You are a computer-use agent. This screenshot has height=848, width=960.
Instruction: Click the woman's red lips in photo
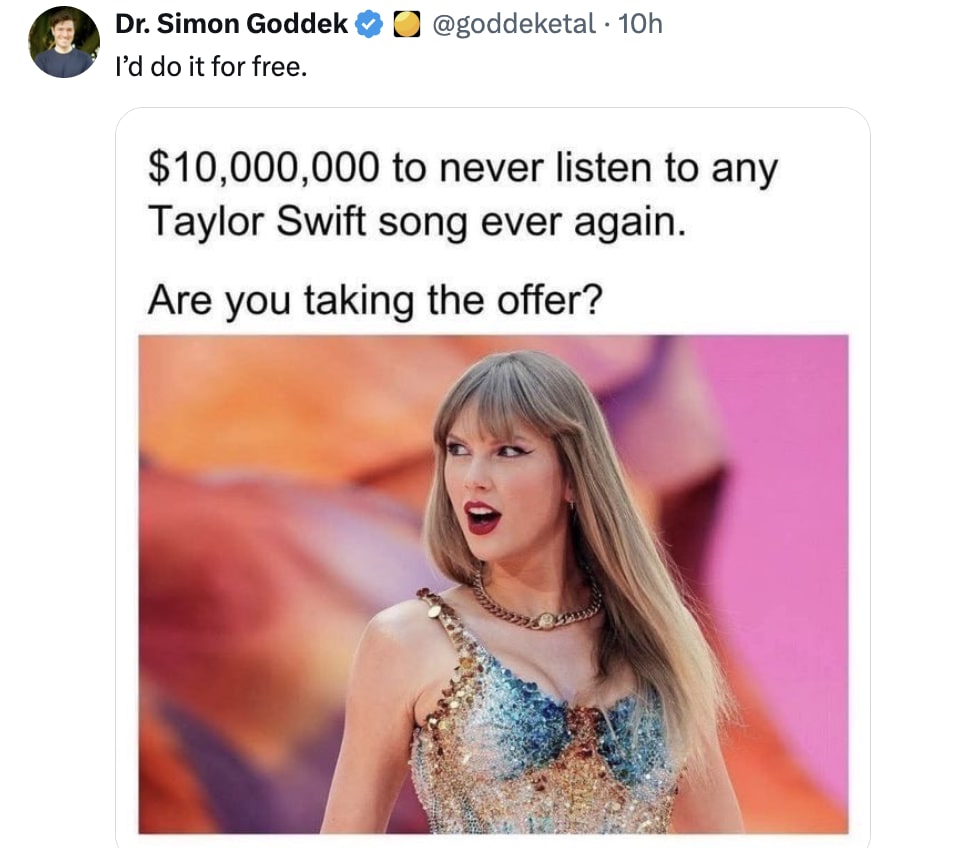483,518
